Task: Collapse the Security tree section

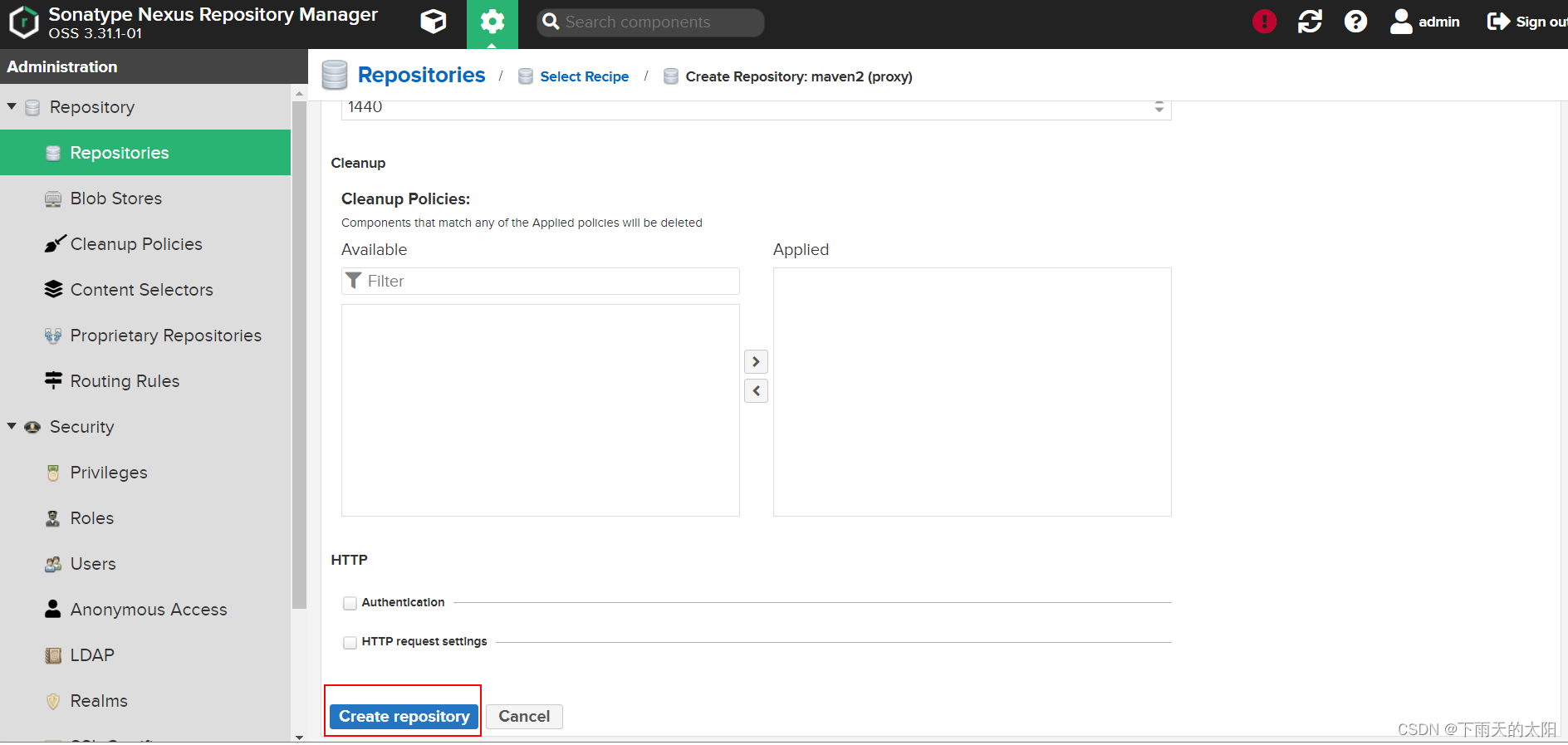Action: 12,426
